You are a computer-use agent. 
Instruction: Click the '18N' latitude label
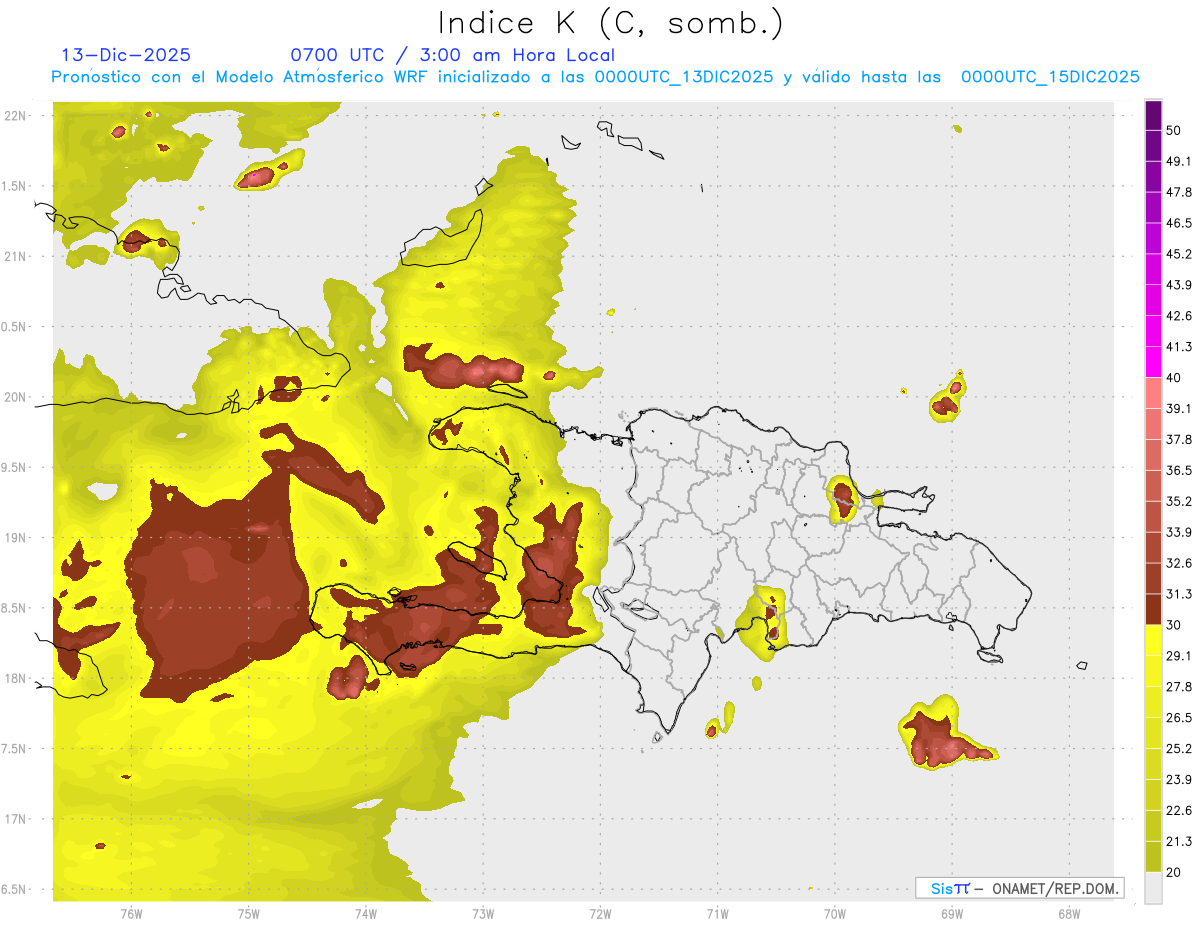(16, 679)
